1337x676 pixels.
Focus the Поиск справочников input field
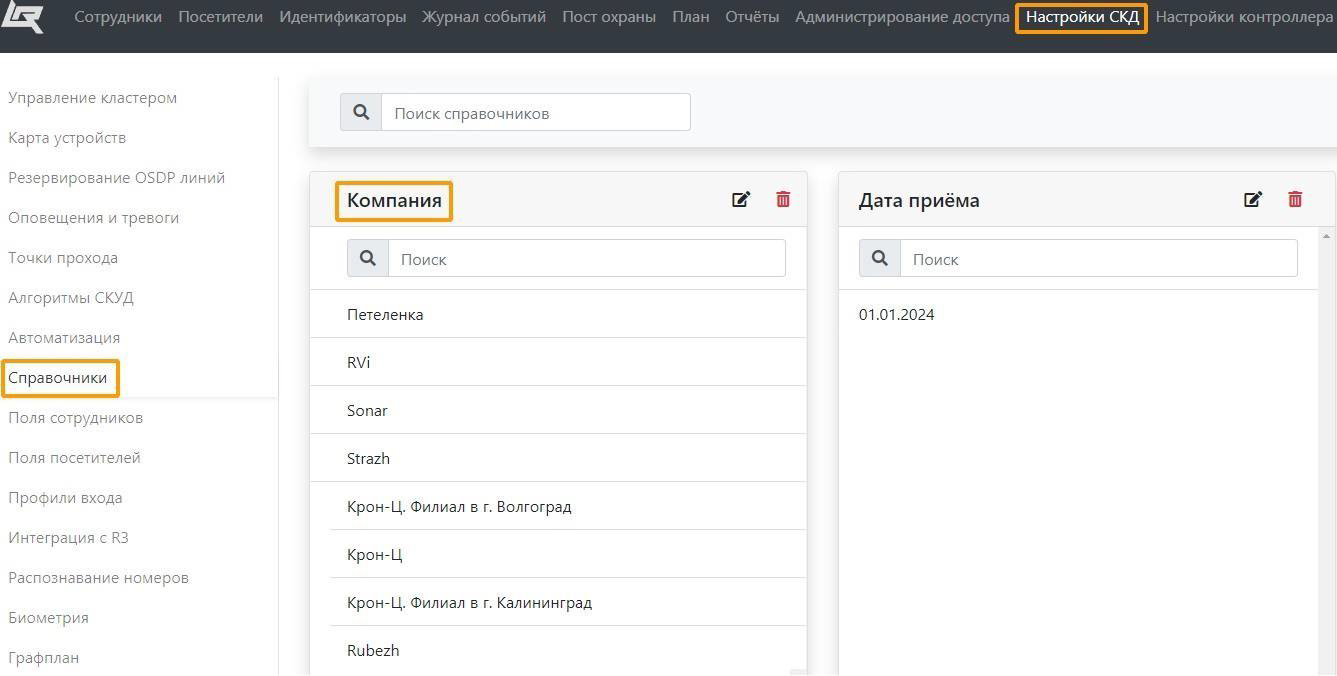pos(535,113)
